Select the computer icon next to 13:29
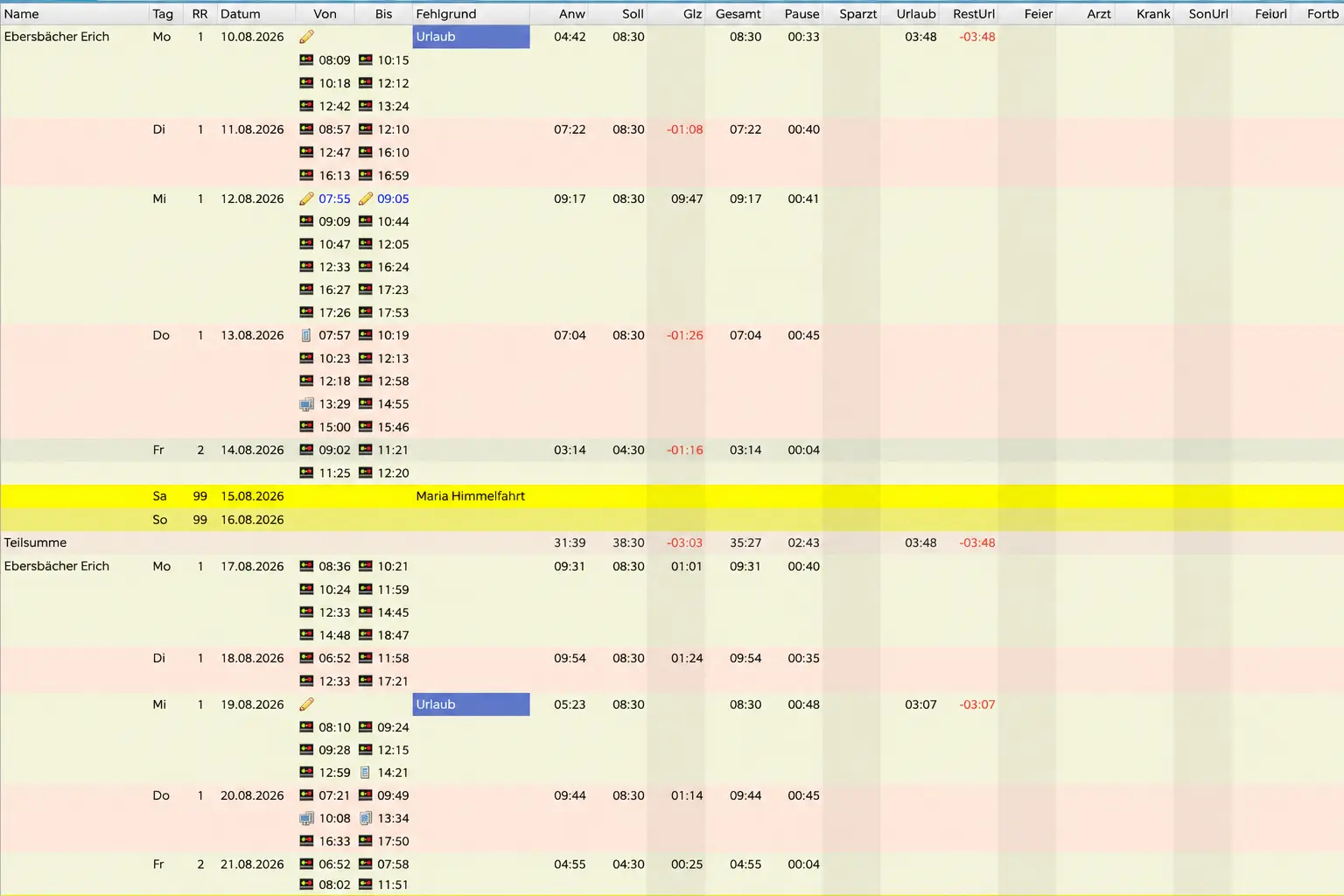This screenshot has height=896, width=1344. click(306, 404)
